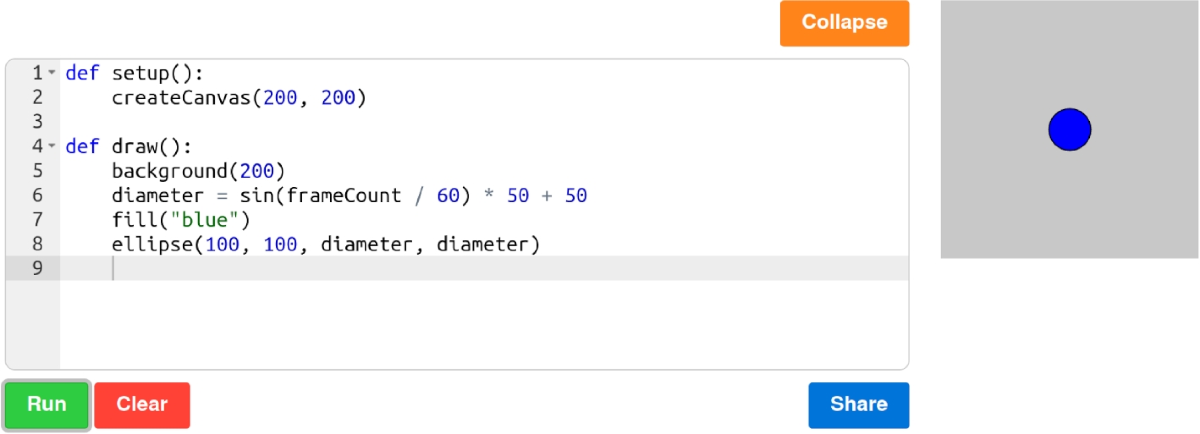Collapse the editor with the orange Collapse button
Screen dimensions: 1200x434
(845, 23)
